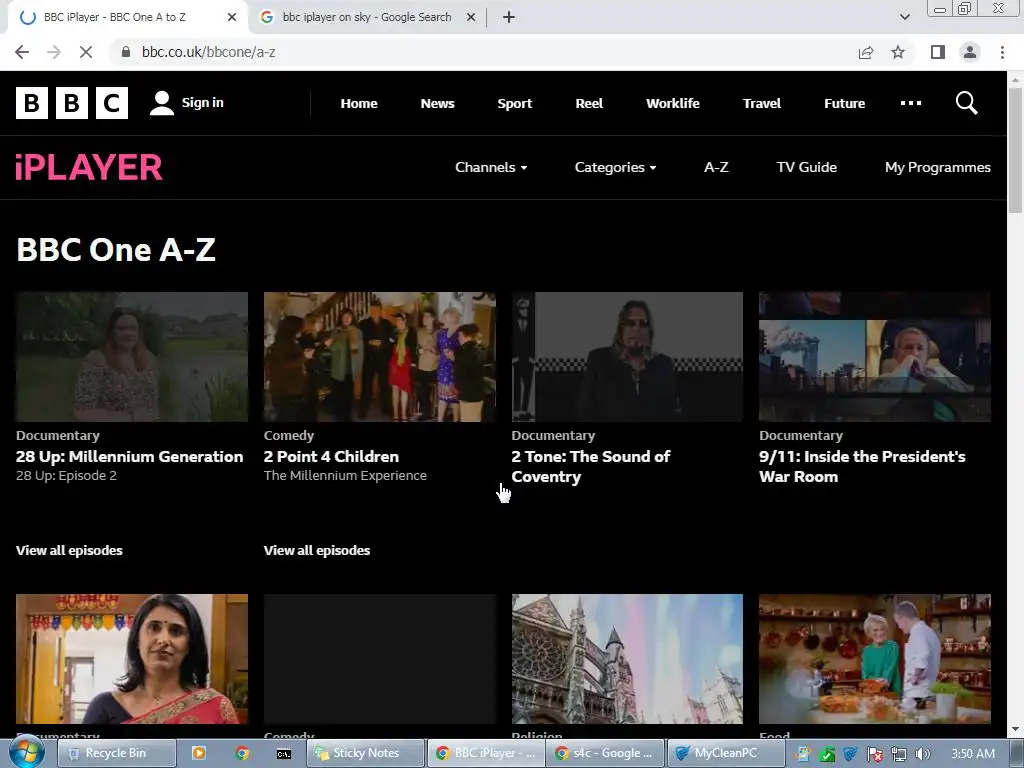Open the command prompt taskbar icon
This screenshot has height=768, width=1024.
(x=284, y=754)
